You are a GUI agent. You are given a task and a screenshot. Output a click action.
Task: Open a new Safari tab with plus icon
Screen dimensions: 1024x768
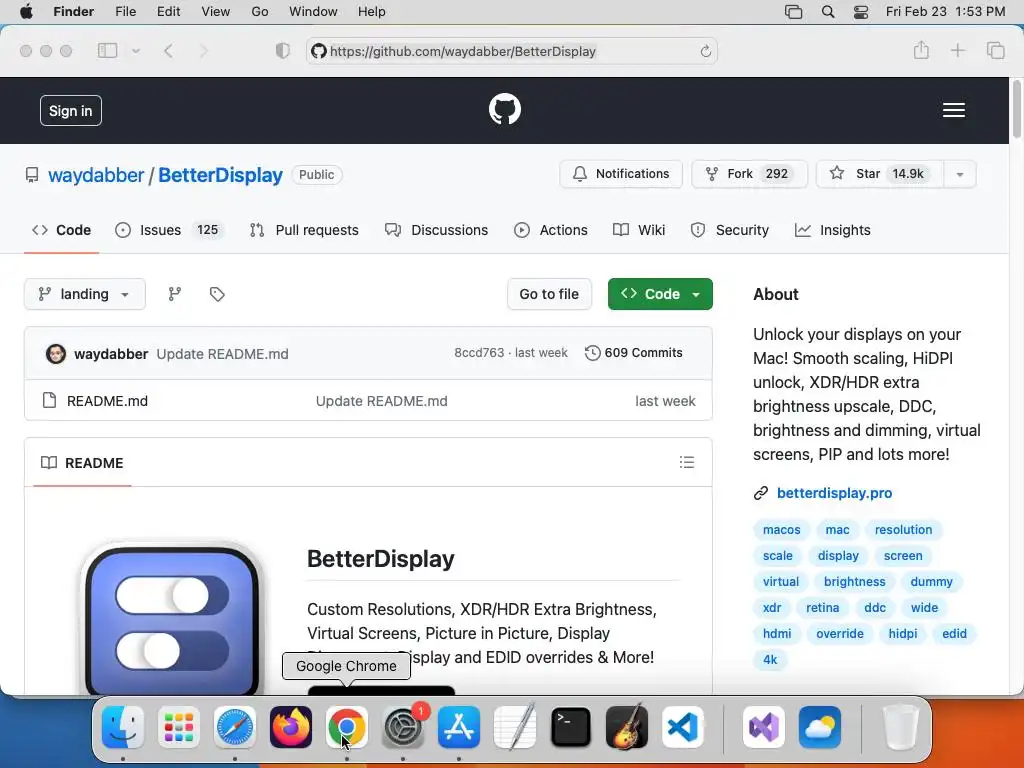click(x=957, y=50)
